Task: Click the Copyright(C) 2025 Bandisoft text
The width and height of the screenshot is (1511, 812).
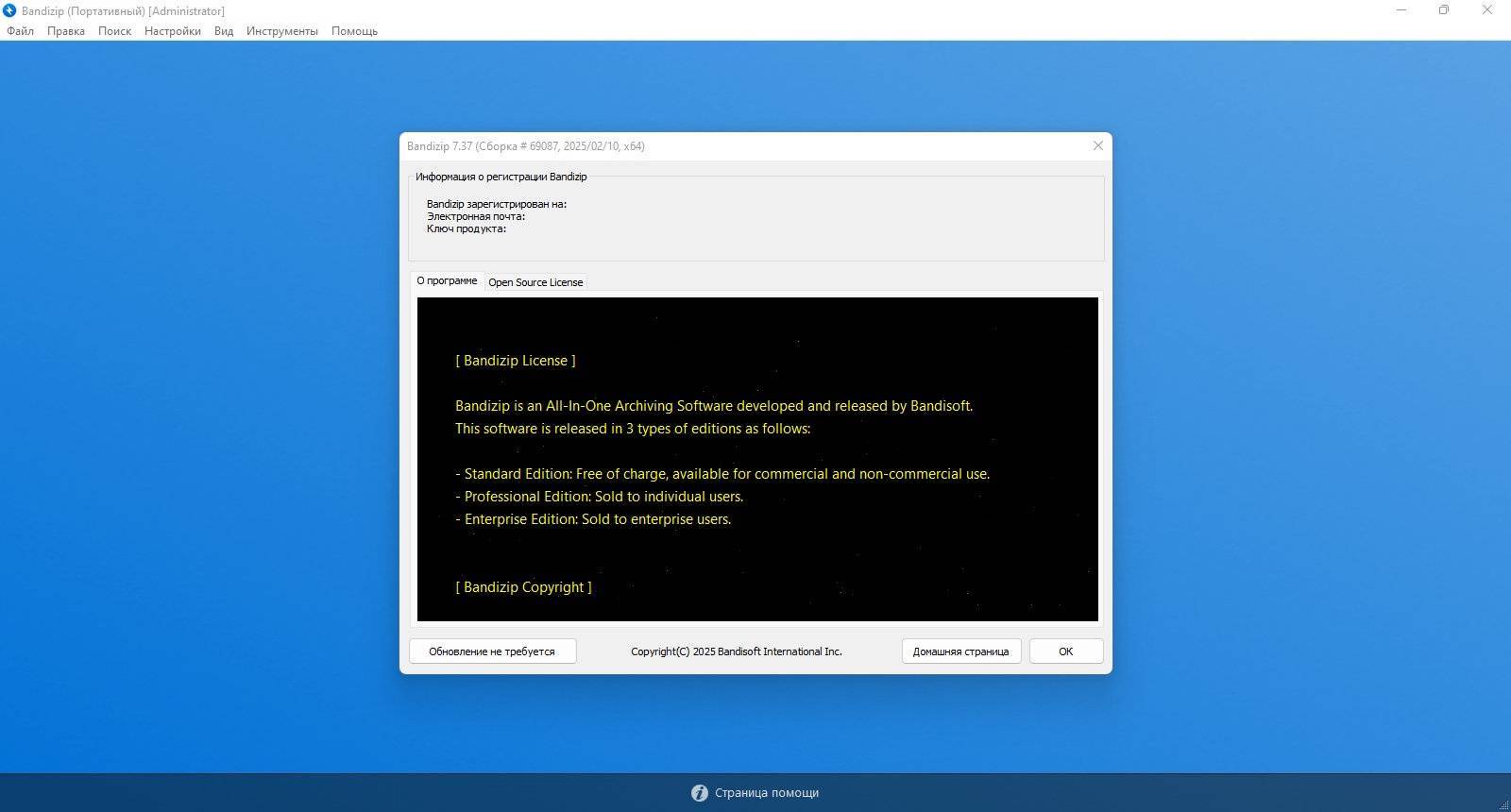Action: click(x=737, y=651)
